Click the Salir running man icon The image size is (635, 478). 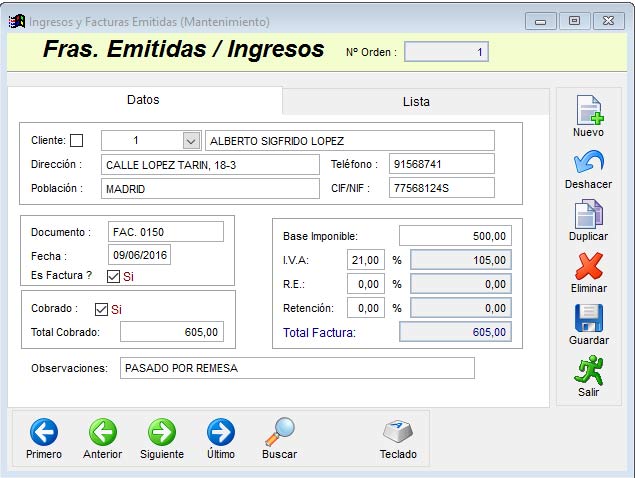coord(588,370)
